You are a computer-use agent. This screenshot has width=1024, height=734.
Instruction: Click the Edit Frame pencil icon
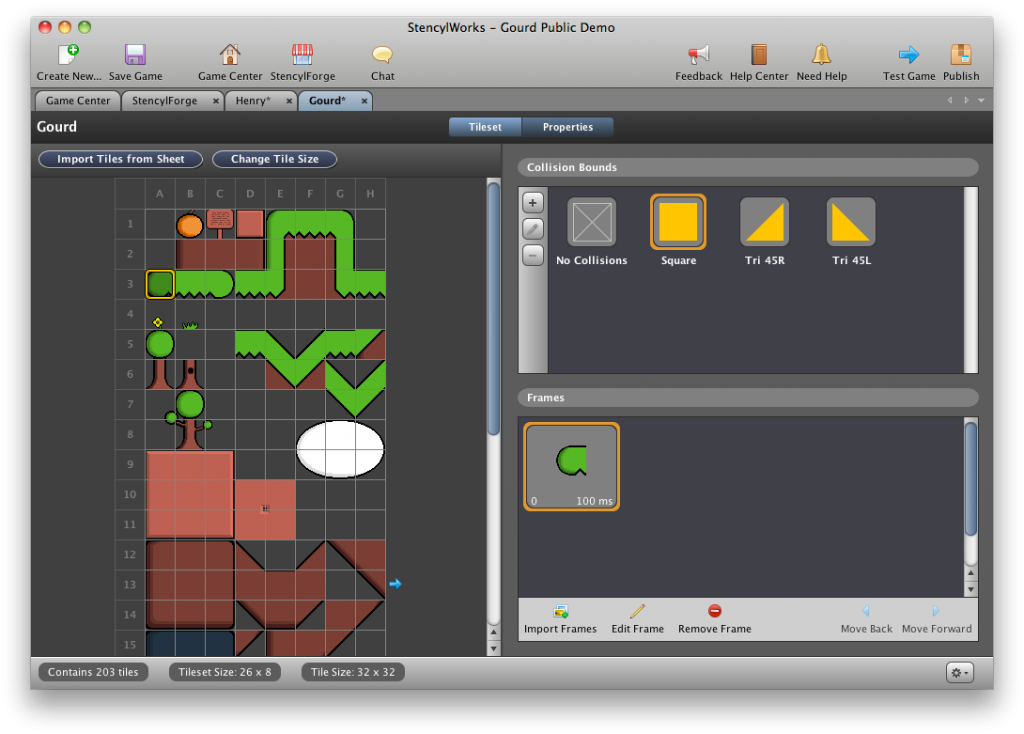[x=637, y=611]
